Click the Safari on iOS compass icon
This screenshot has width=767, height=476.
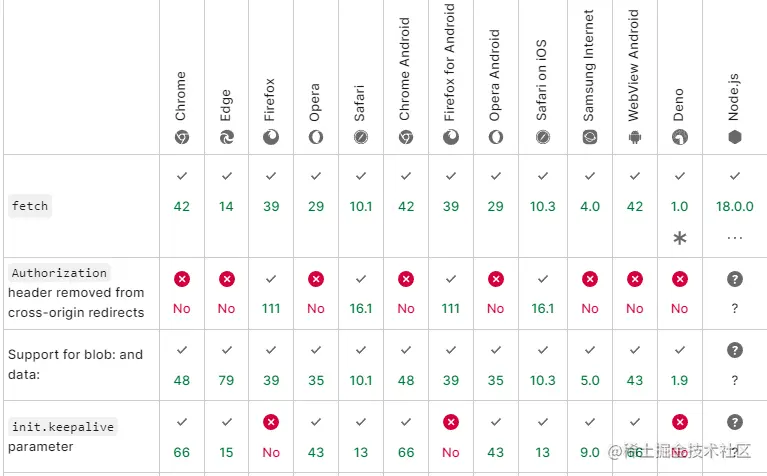543,137
